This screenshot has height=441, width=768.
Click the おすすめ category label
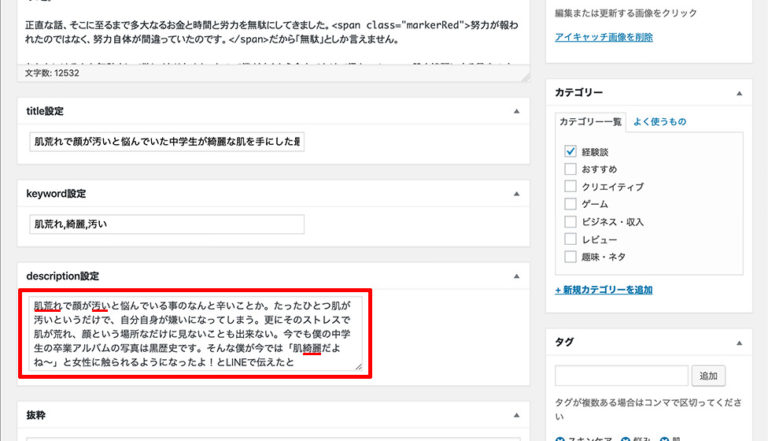click(599, 169)
